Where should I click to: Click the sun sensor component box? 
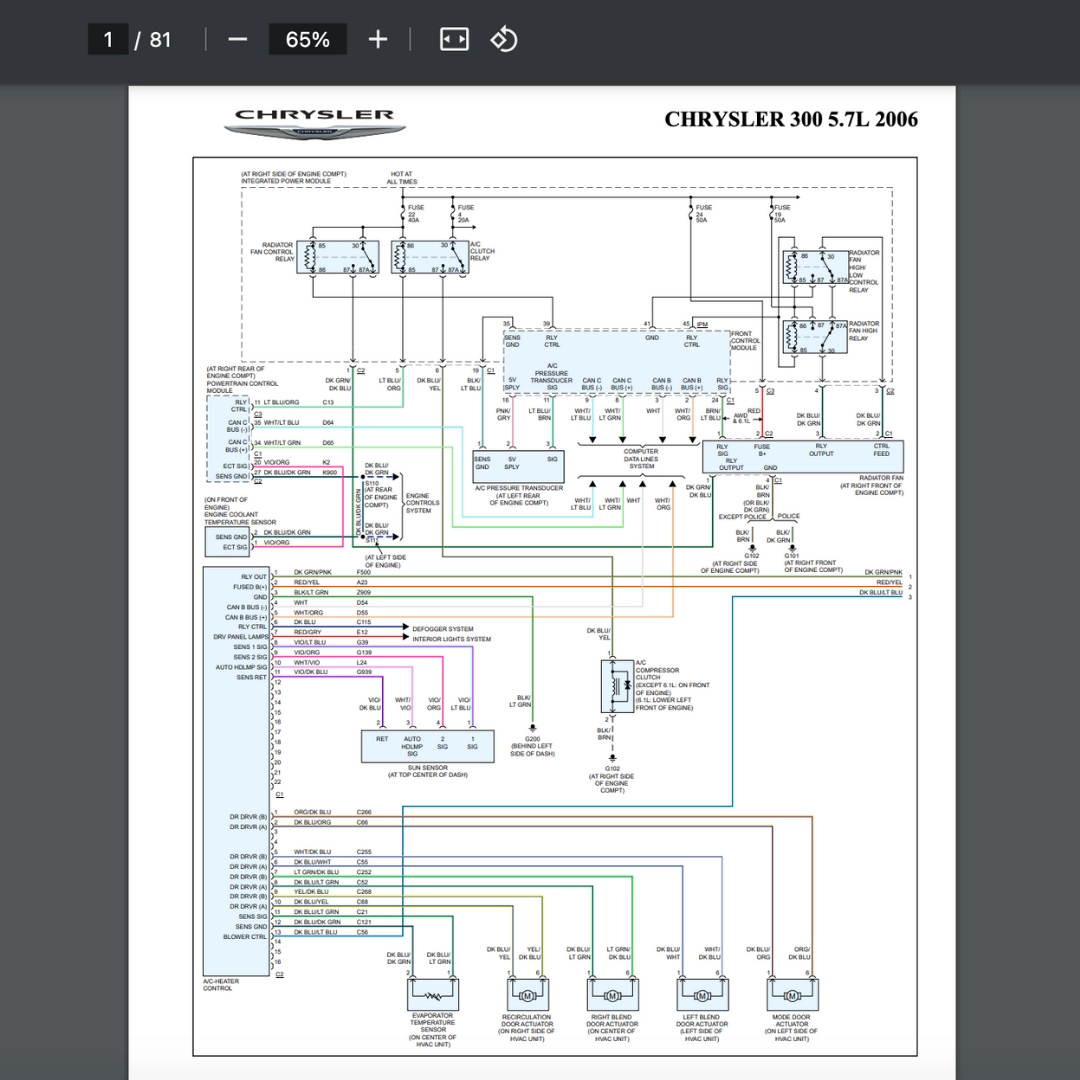(427, 745)
